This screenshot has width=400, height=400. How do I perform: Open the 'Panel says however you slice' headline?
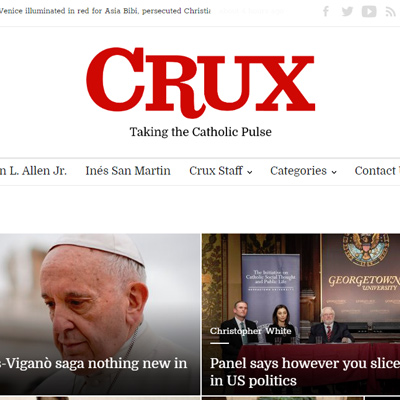[305, 372]
